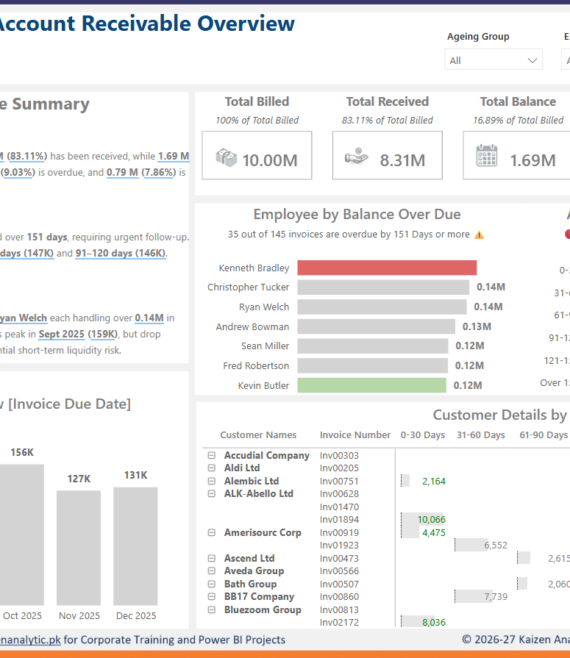This screenshot has height=658, width=570.
Task: Click invoice Inv00751
Action: (x=339, y=481)
